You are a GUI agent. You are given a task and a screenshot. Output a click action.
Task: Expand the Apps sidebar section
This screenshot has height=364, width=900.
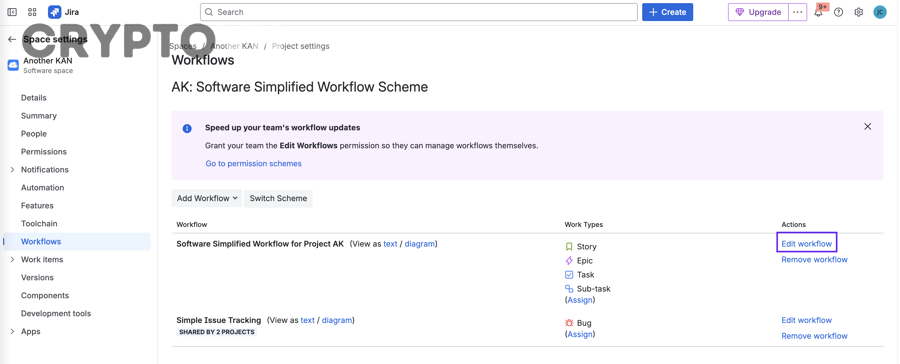tap(13, 331)
